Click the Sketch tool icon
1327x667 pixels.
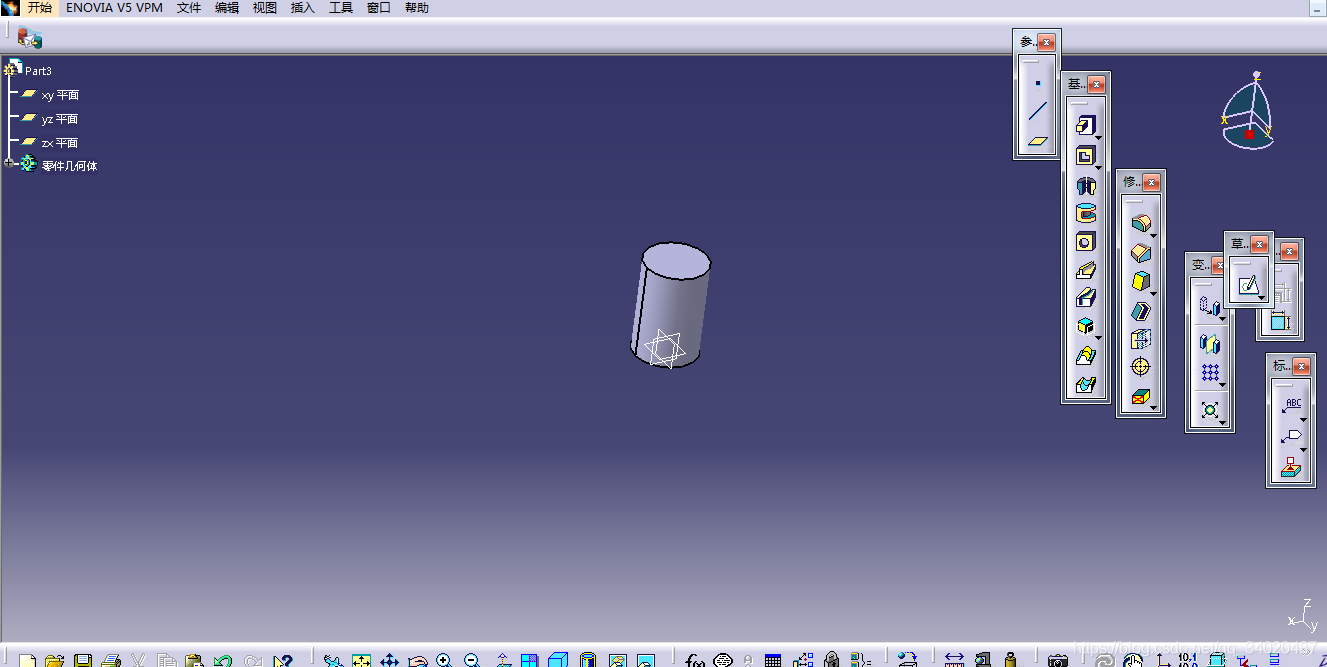(x=1247, y=285)
